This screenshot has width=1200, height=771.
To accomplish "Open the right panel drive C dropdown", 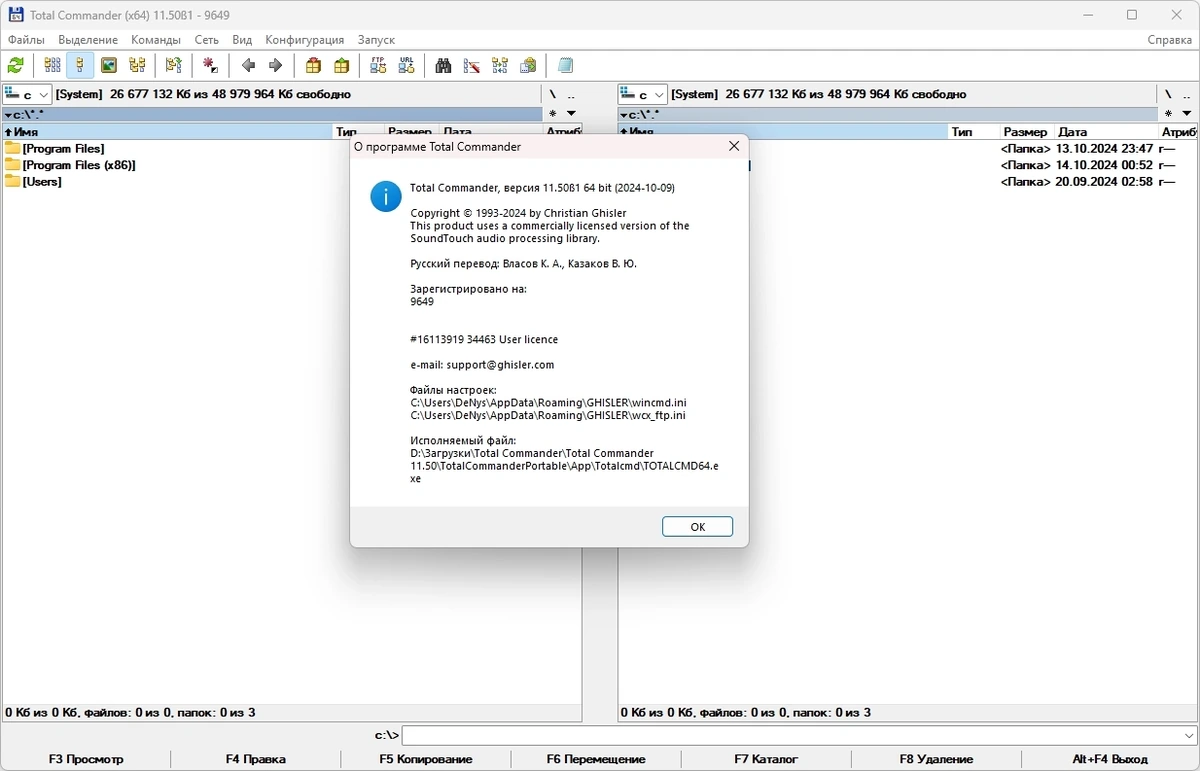I will click(643, 94).
